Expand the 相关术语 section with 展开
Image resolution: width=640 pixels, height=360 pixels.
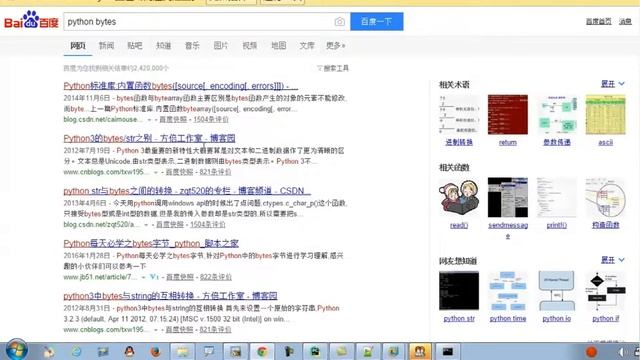click(612, 84)
